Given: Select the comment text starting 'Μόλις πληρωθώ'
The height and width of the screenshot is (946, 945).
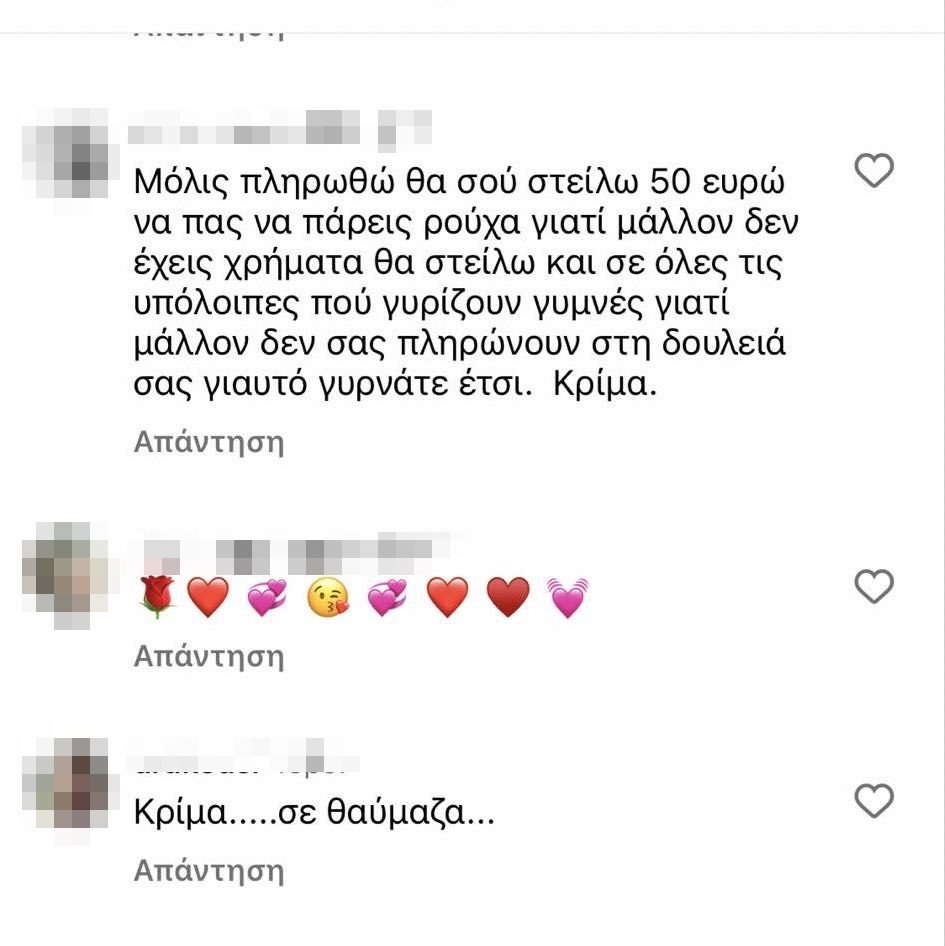Looking at the screenshot, I should coord(466,282).
